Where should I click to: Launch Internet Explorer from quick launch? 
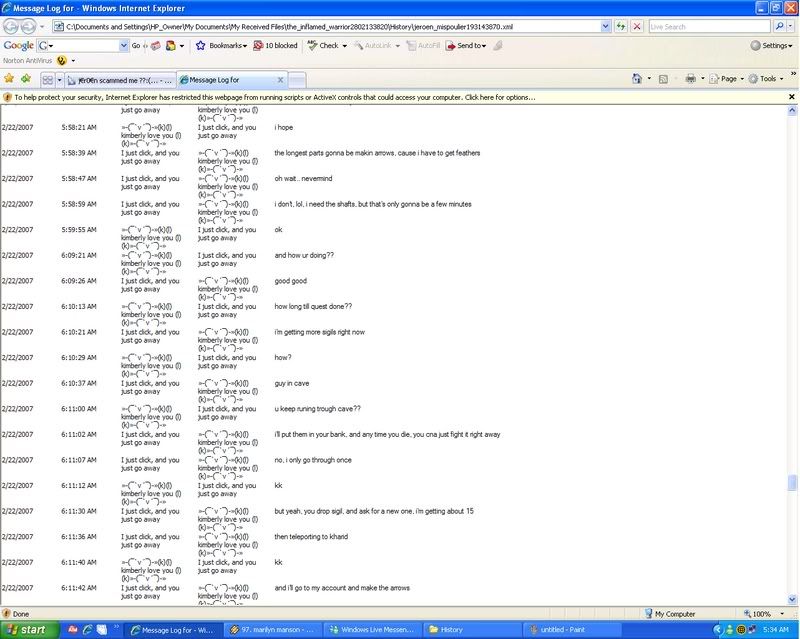click(88, 630)
